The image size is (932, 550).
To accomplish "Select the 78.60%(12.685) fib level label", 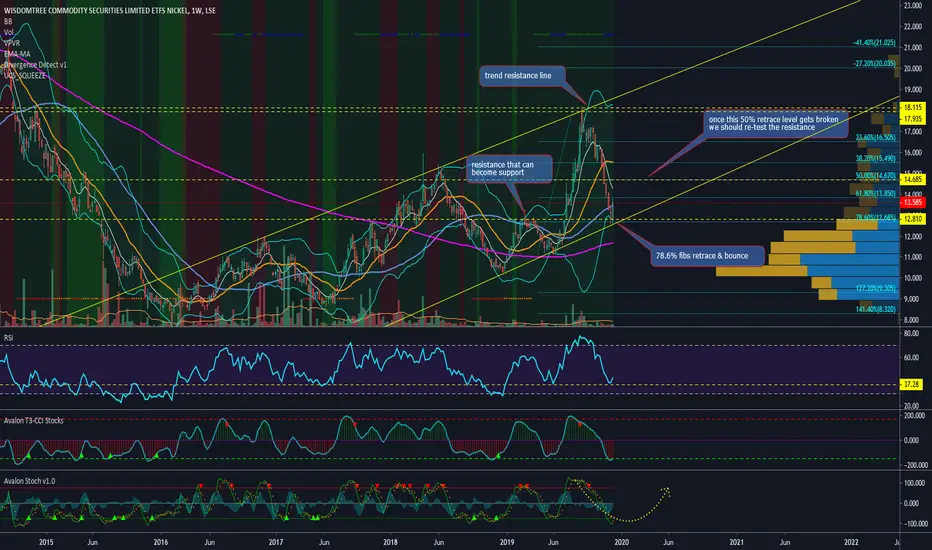I will tap(876, 217).
